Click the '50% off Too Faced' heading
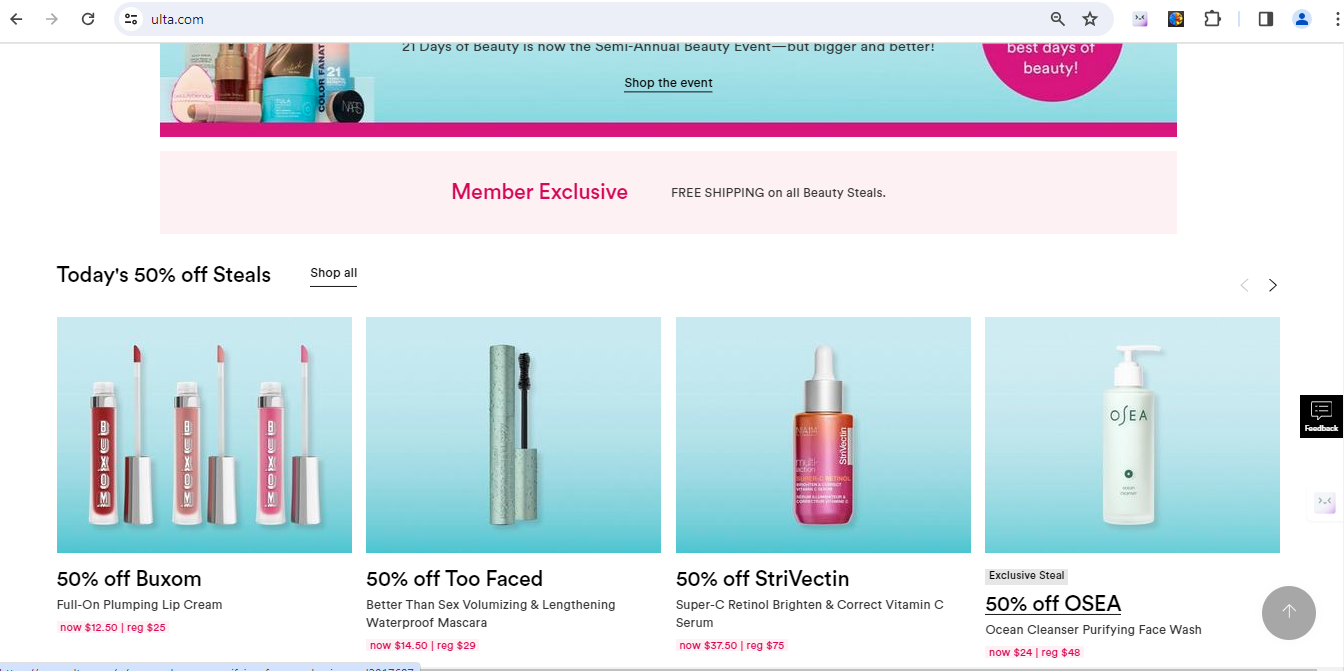 pos(454,579)
